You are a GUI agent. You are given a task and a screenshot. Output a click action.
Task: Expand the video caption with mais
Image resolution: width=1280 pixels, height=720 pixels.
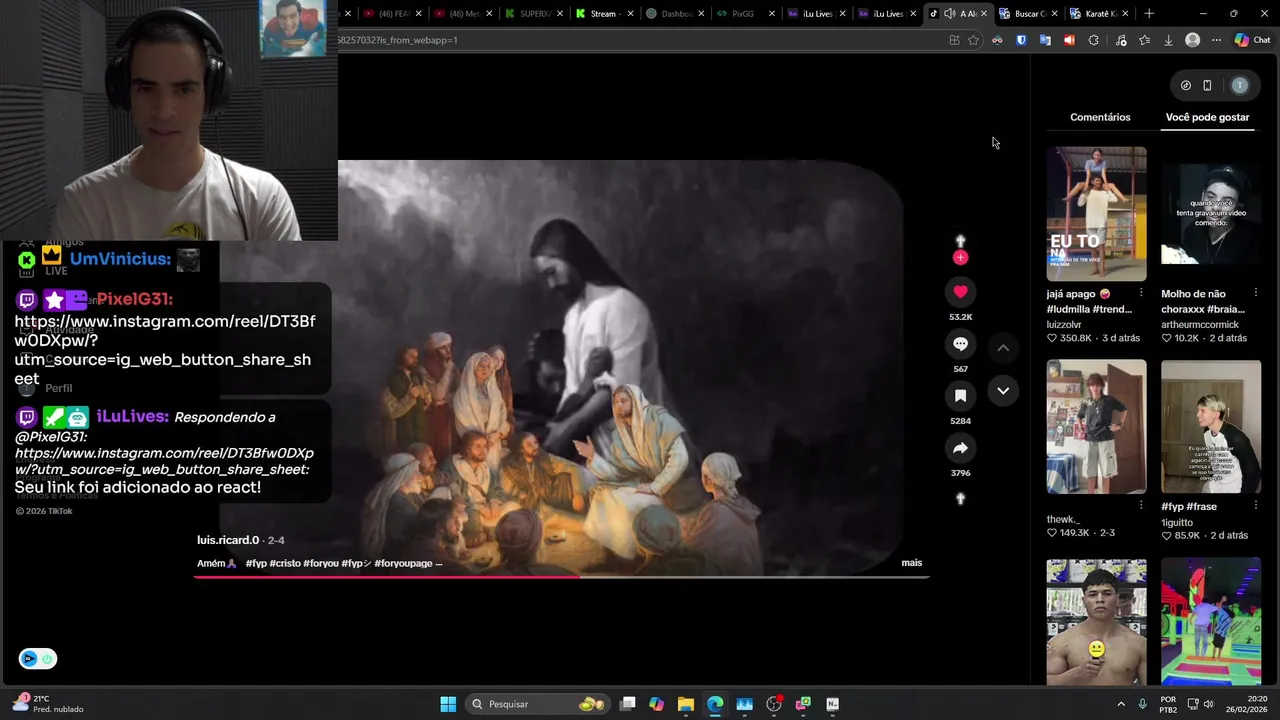(x=911, y=563)
